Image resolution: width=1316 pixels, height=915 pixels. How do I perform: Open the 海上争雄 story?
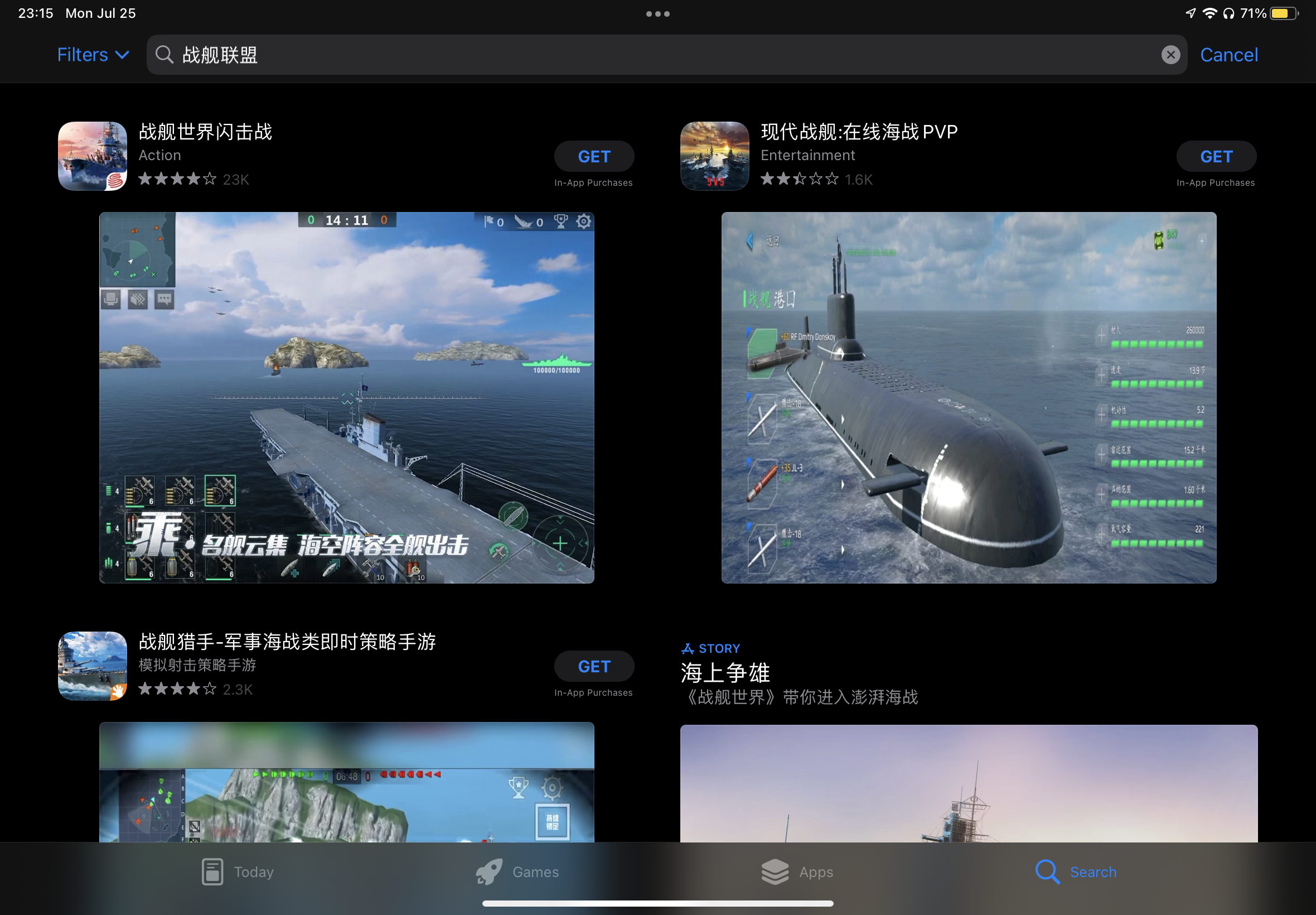click(x=725, y=673)
